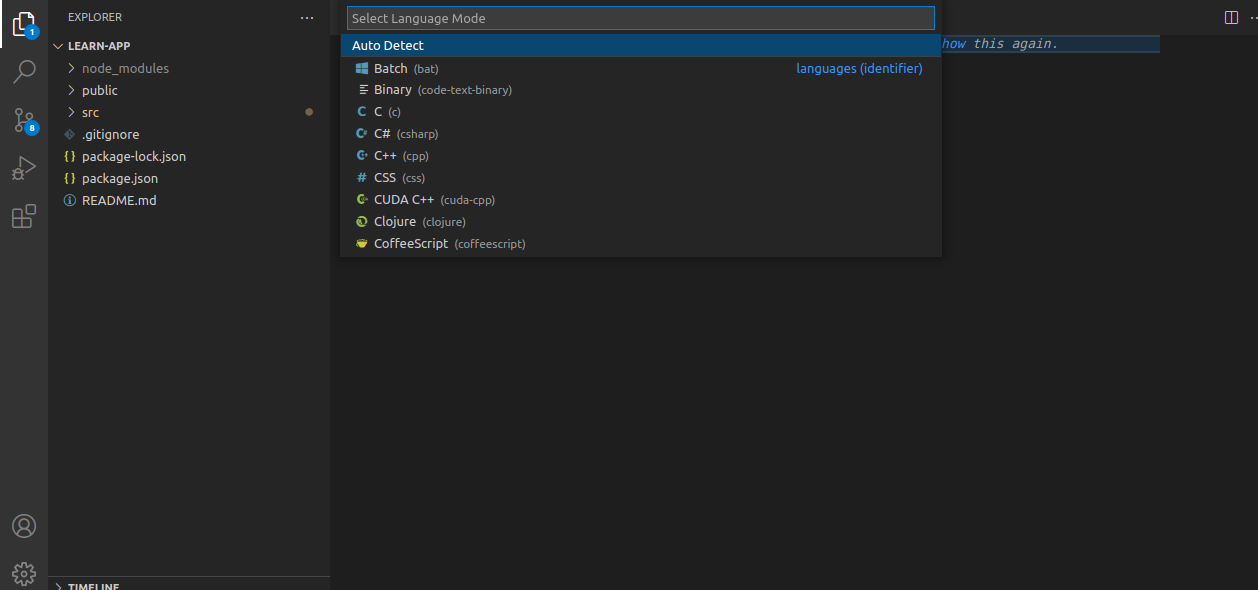Open README.md from Explorer
Image resolution: width=1258 pixels, height=590 pixels.
click(119, 200)
